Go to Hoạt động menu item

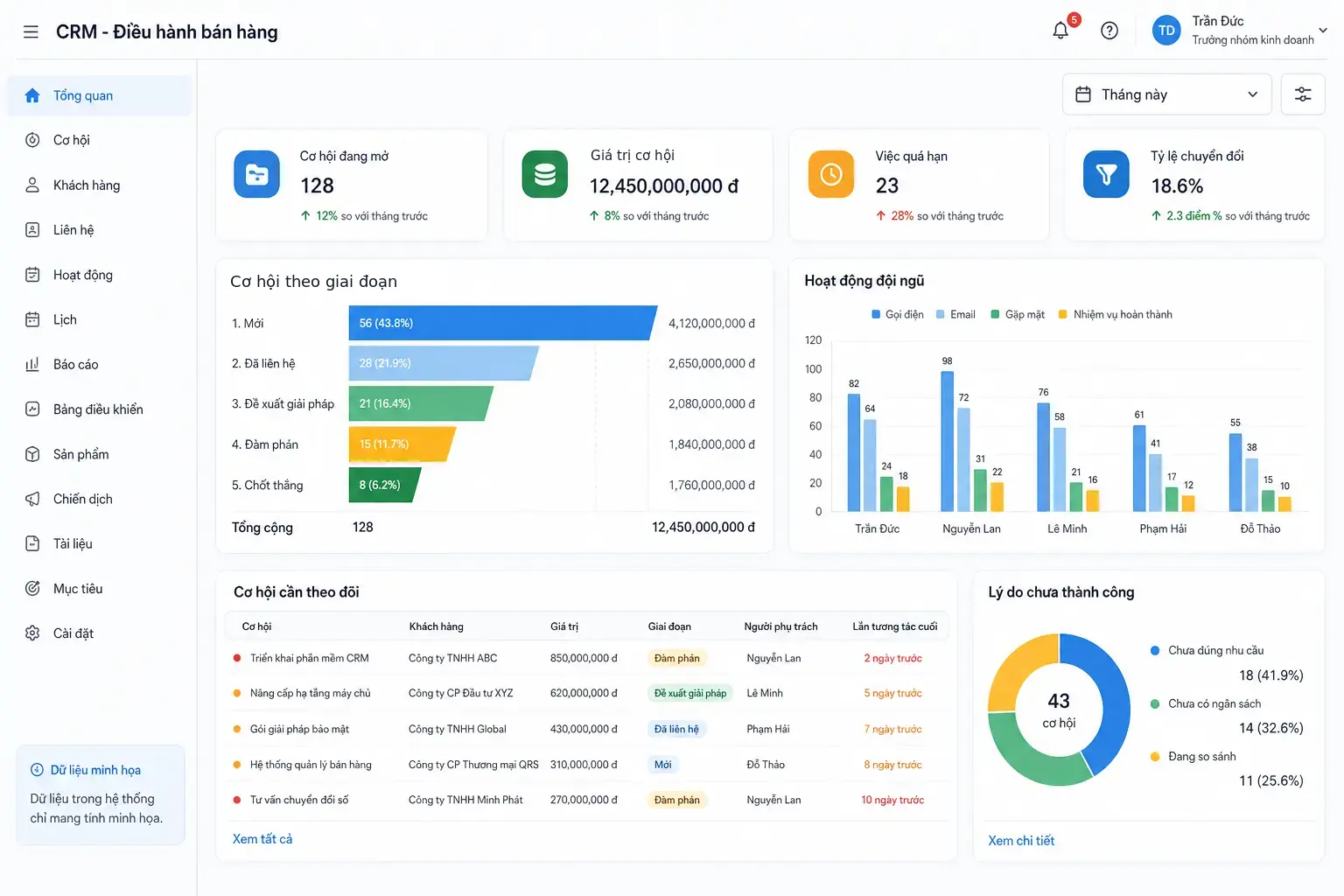pos(100,275)
